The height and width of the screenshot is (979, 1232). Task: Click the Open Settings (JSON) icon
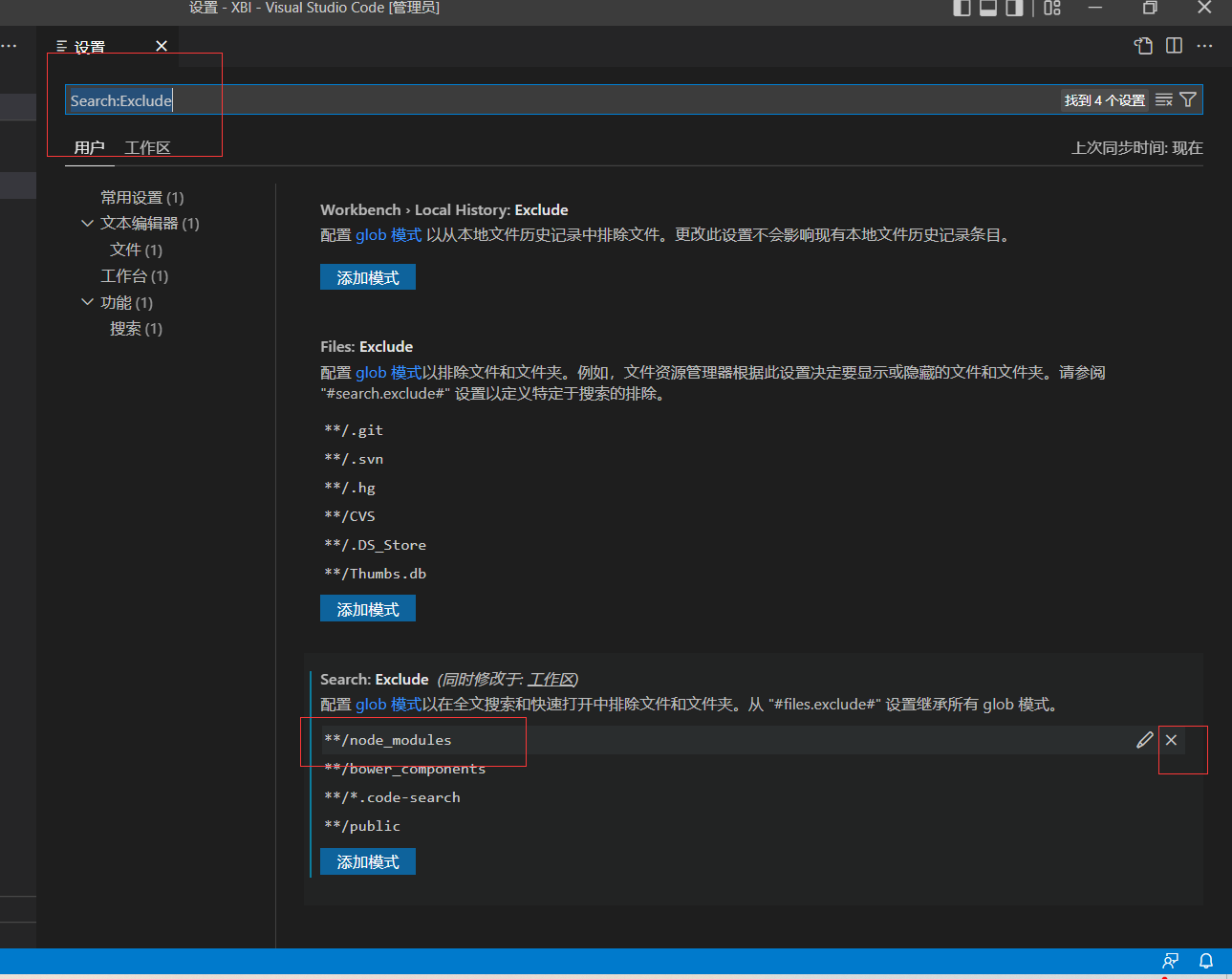coord(1143,46)
